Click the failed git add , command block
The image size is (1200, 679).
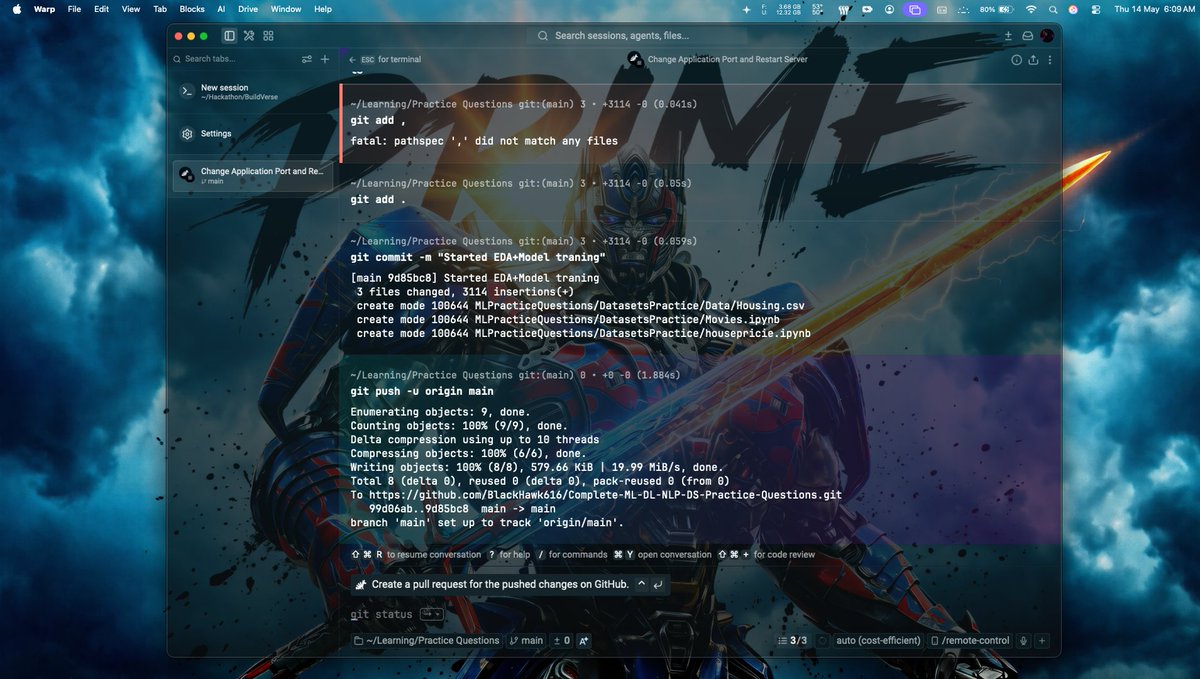point(701,122)
